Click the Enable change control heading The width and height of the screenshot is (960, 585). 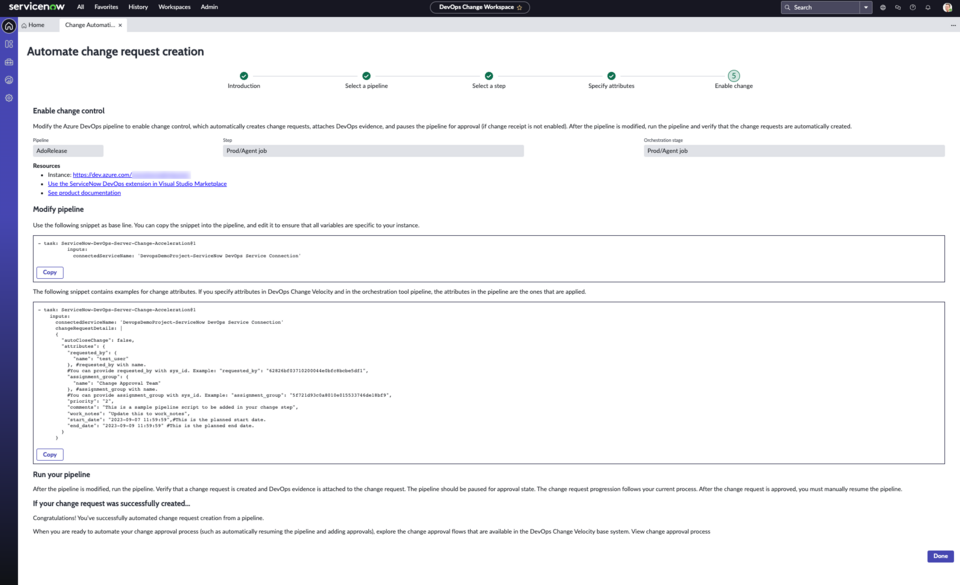click(x=69, y=111)
